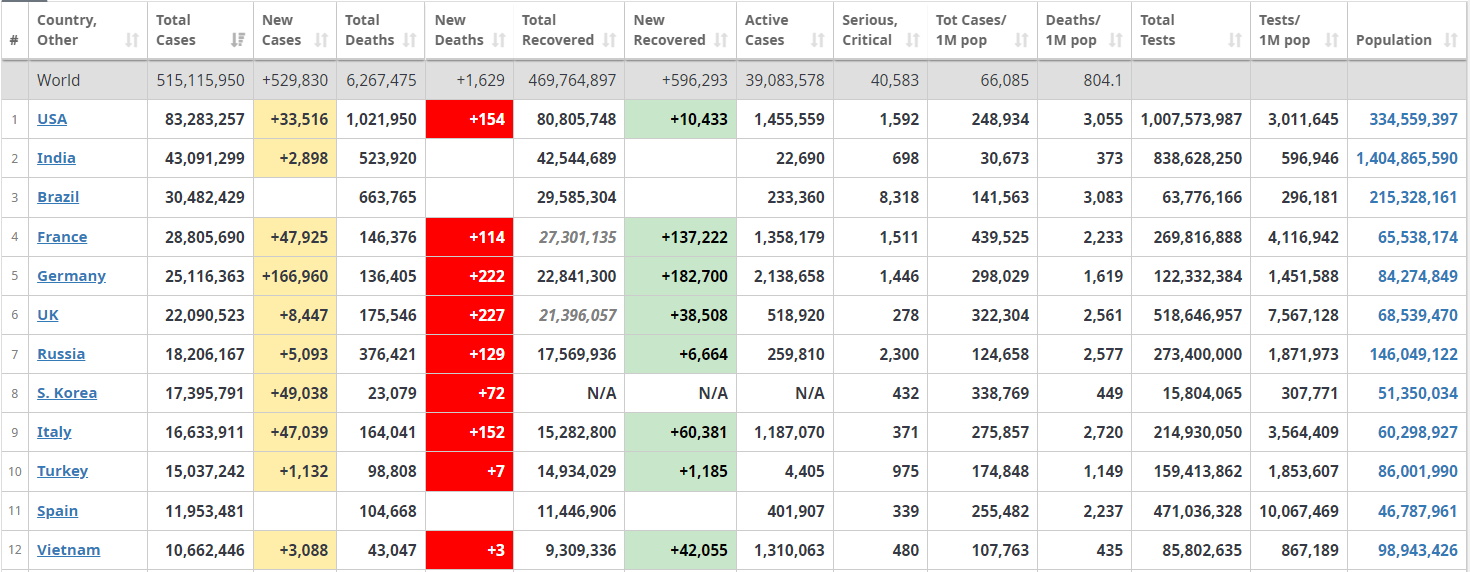The height and width of the screenshot is (572, 1470).
Task: Click USA population 334,559,397 link
Action: [1413, 119]
